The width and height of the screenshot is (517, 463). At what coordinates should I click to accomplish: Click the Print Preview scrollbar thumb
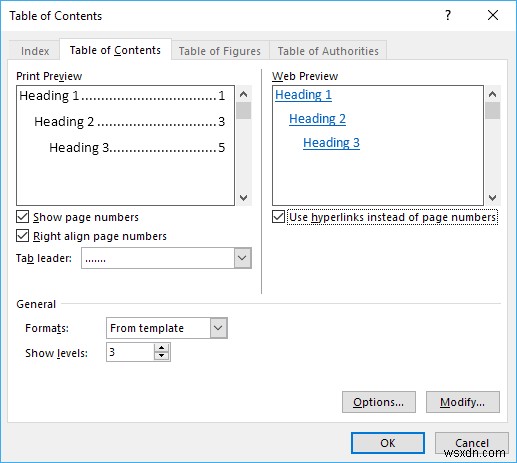pos(244,111)
